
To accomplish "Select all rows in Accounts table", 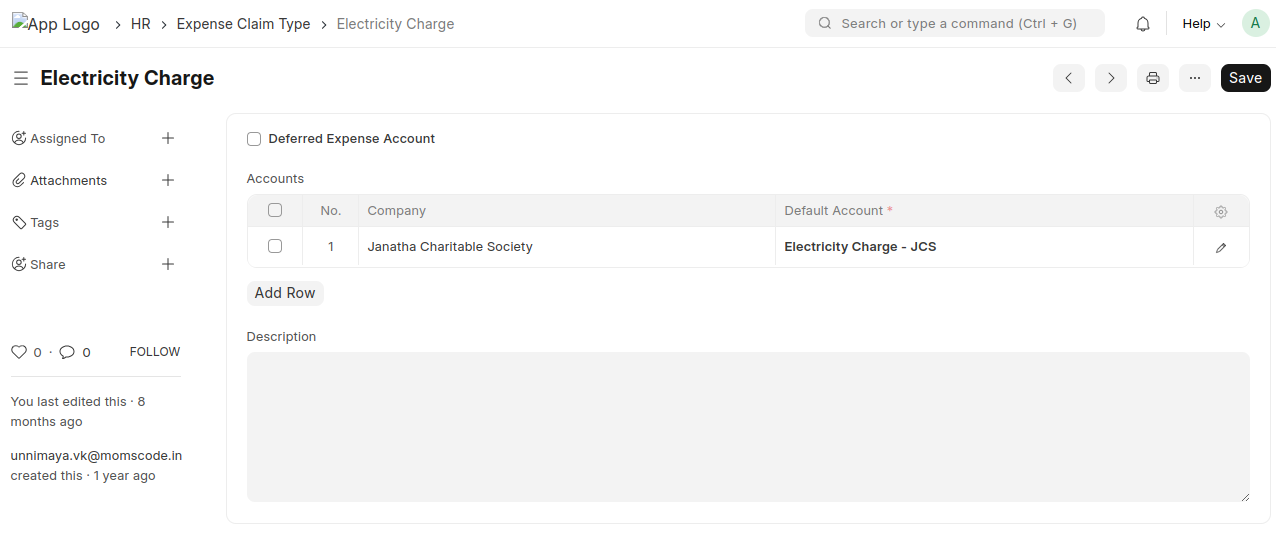I will pos(275,211).
